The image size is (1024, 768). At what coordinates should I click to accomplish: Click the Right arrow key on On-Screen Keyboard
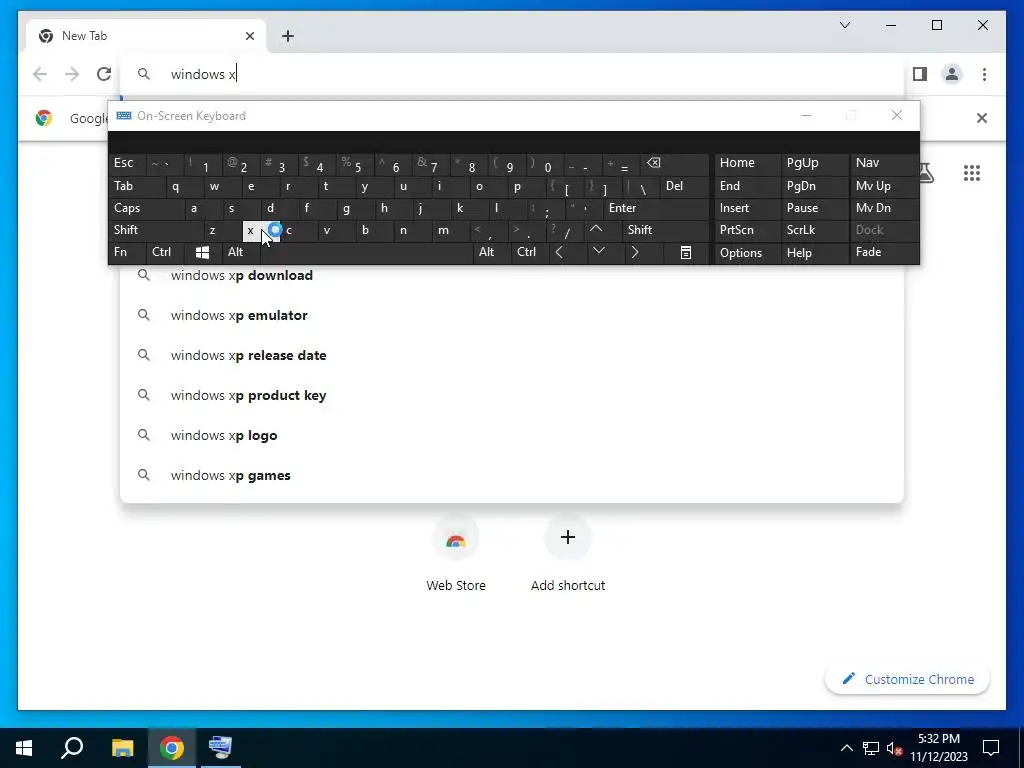click(x=635, y=252)
